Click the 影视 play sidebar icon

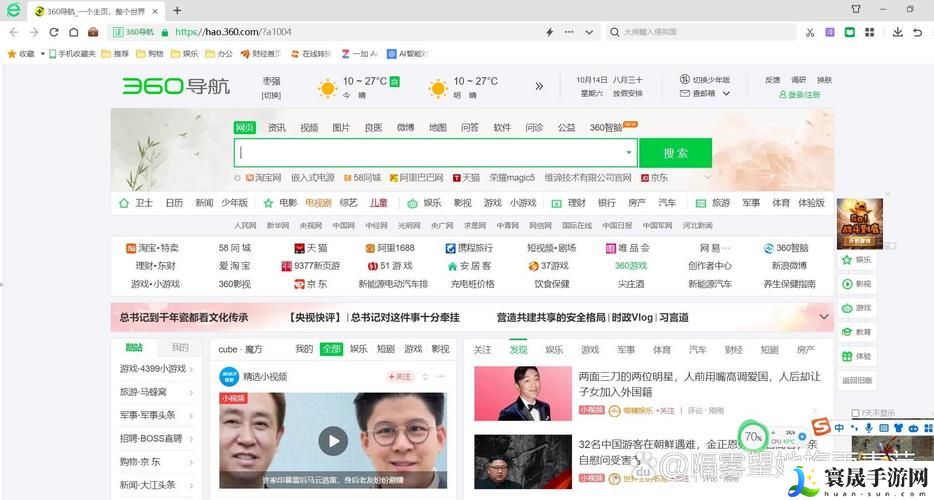pyautogui.click(x=847, y=284)
